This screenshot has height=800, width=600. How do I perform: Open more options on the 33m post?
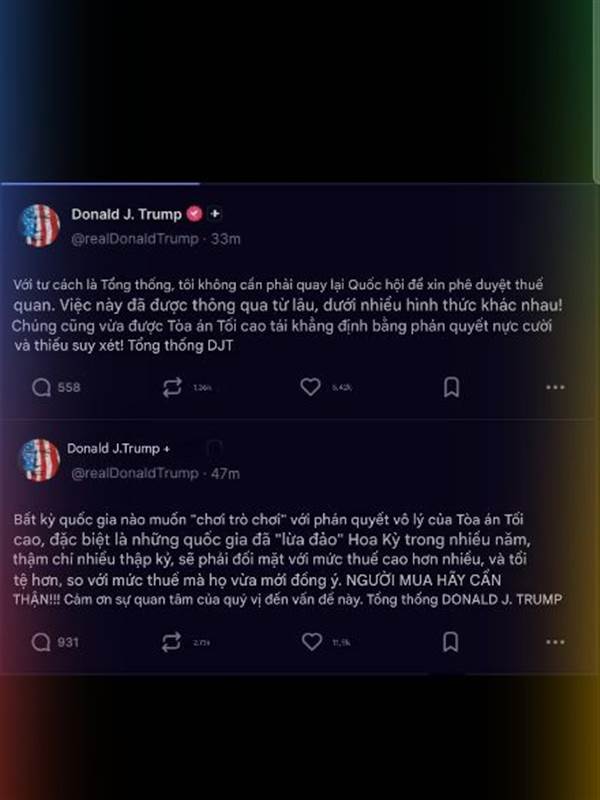555,387
